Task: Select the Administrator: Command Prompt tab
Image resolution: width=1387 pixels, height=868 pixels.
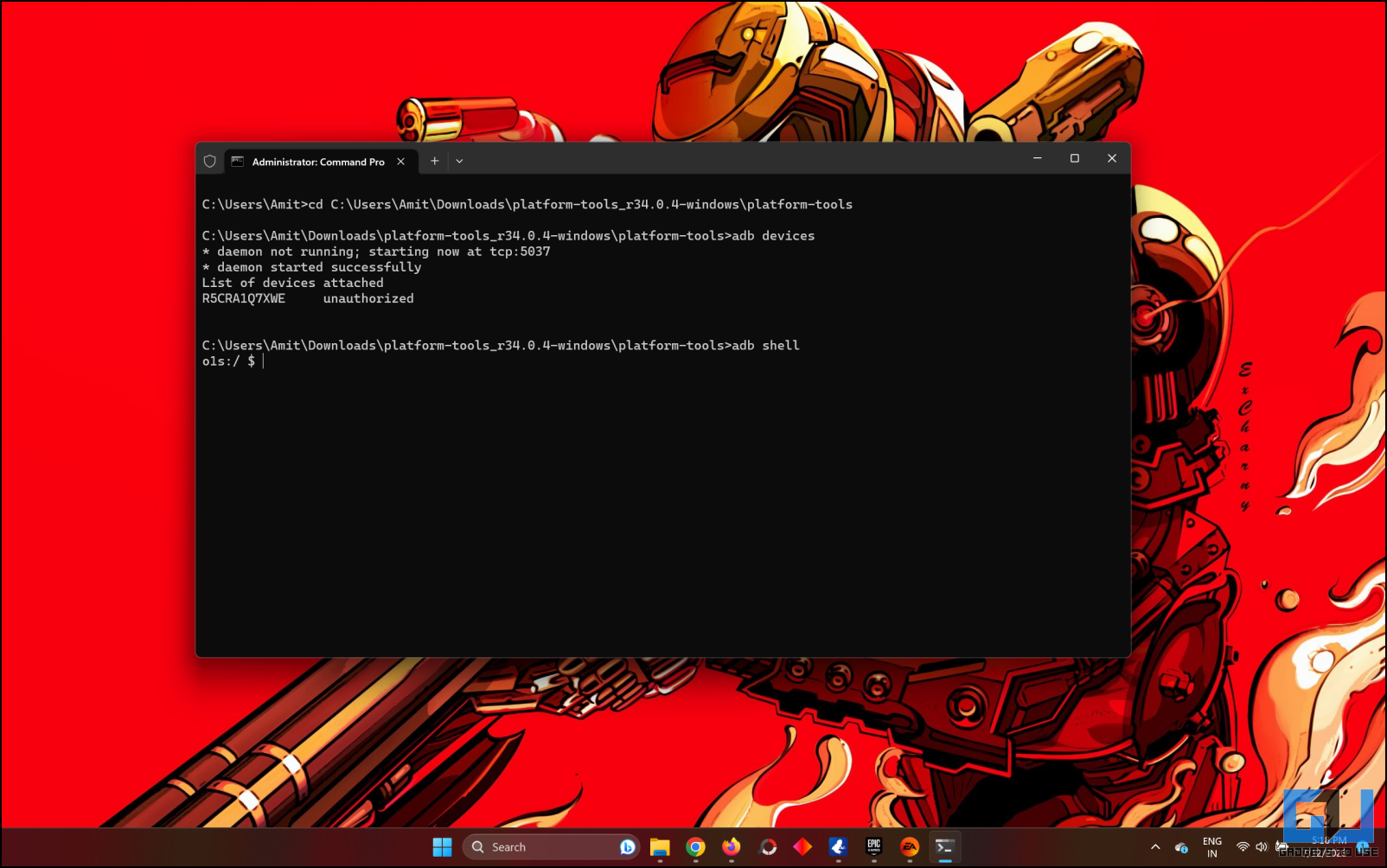Action: coord(322,162)
